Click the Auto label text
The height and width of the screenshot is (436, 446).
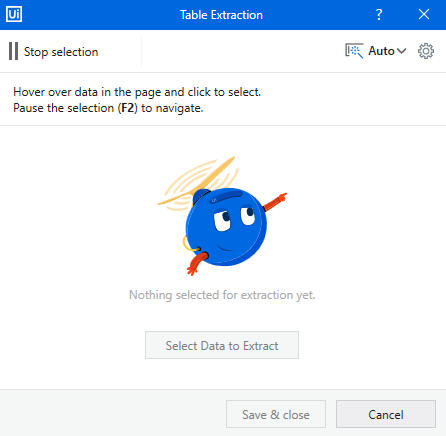[x=381, y=51]
